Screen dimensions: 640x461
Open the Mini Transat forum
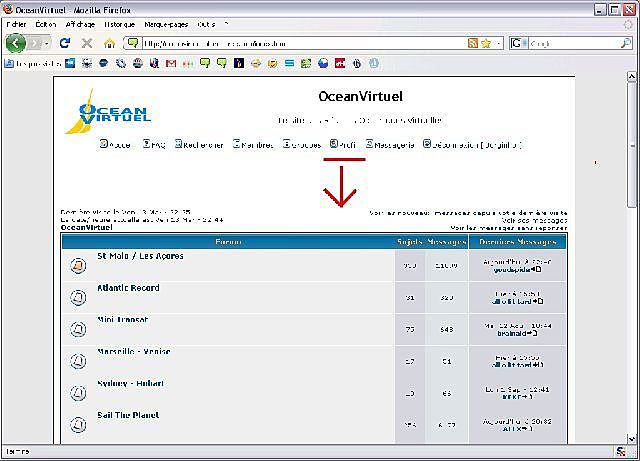pyautogui.click(x=122, y=320)
